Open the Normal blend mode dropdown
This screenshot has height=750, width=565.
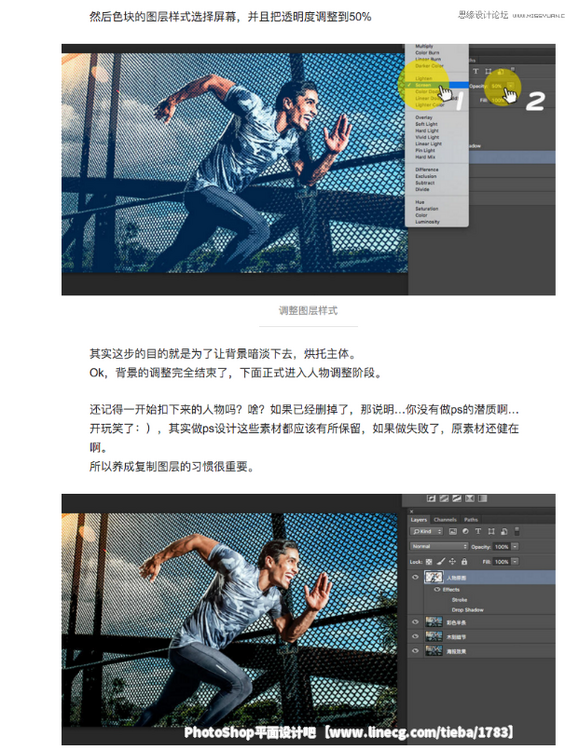(439, 546)
